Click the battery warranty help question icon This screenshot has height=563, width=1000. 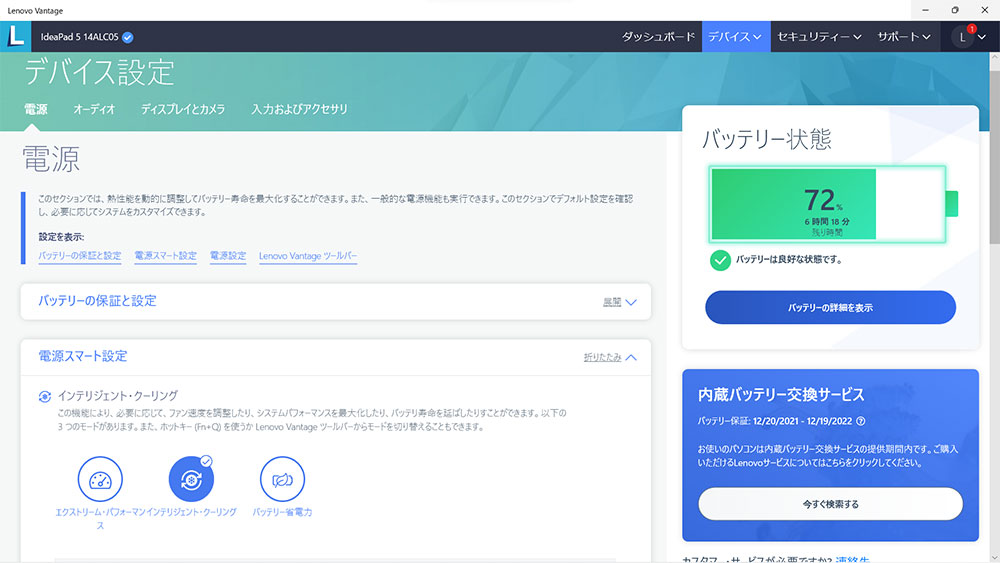(860, 421)
